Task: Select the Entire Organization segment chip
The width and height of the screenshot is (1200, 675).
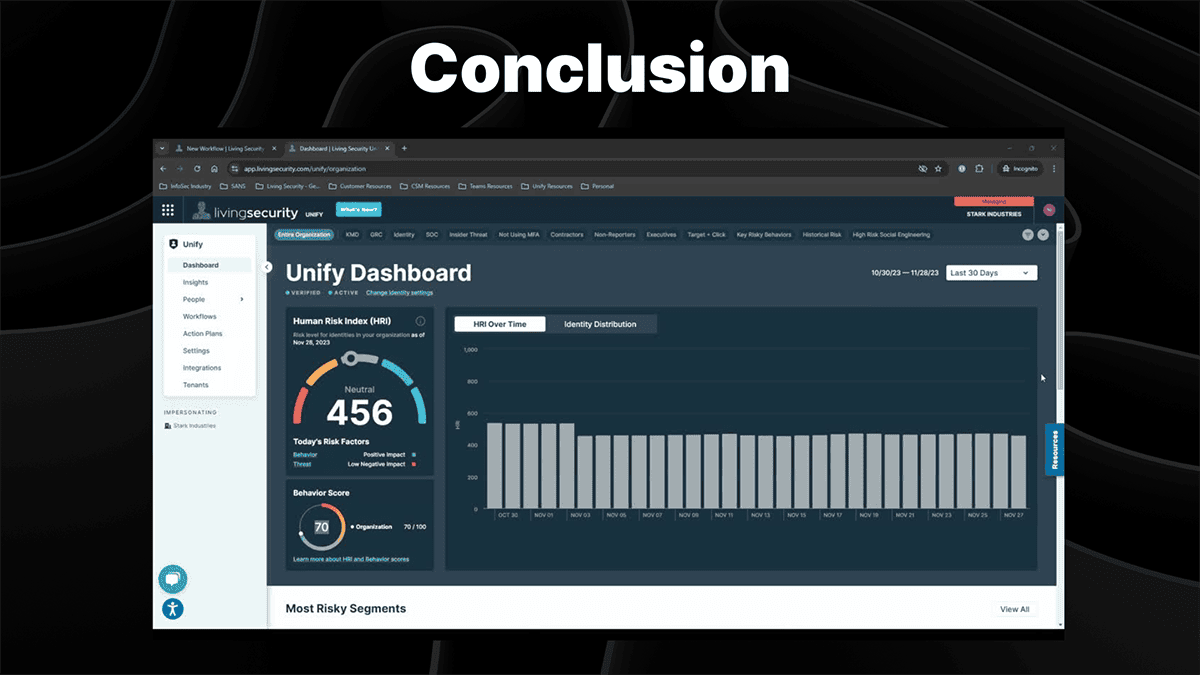Action: point(304,235)
